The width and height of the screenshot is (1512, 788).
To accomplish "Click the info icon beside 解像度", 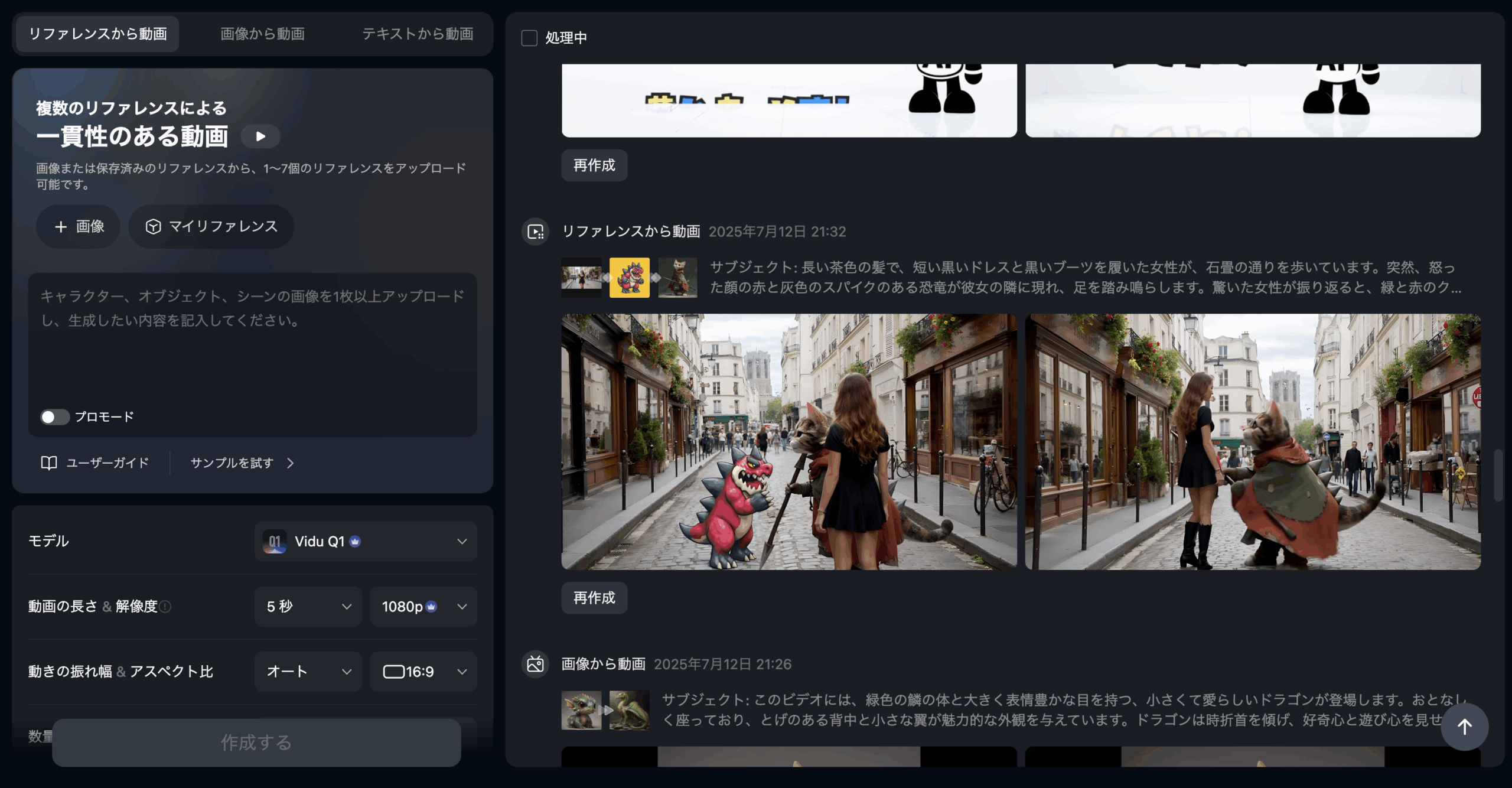I will [166, 607].
